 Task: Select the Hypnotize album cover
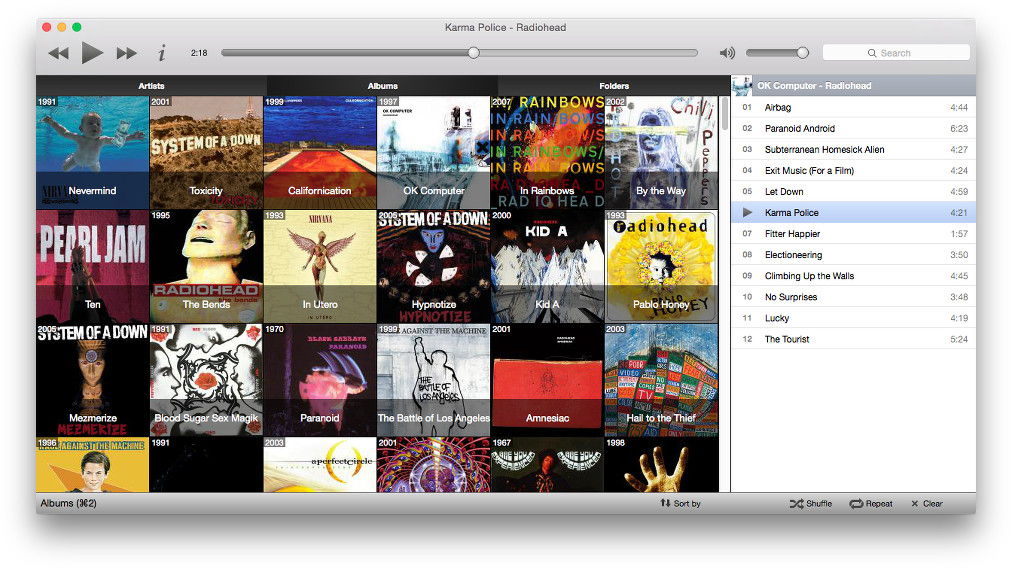[x=433, y=266]
